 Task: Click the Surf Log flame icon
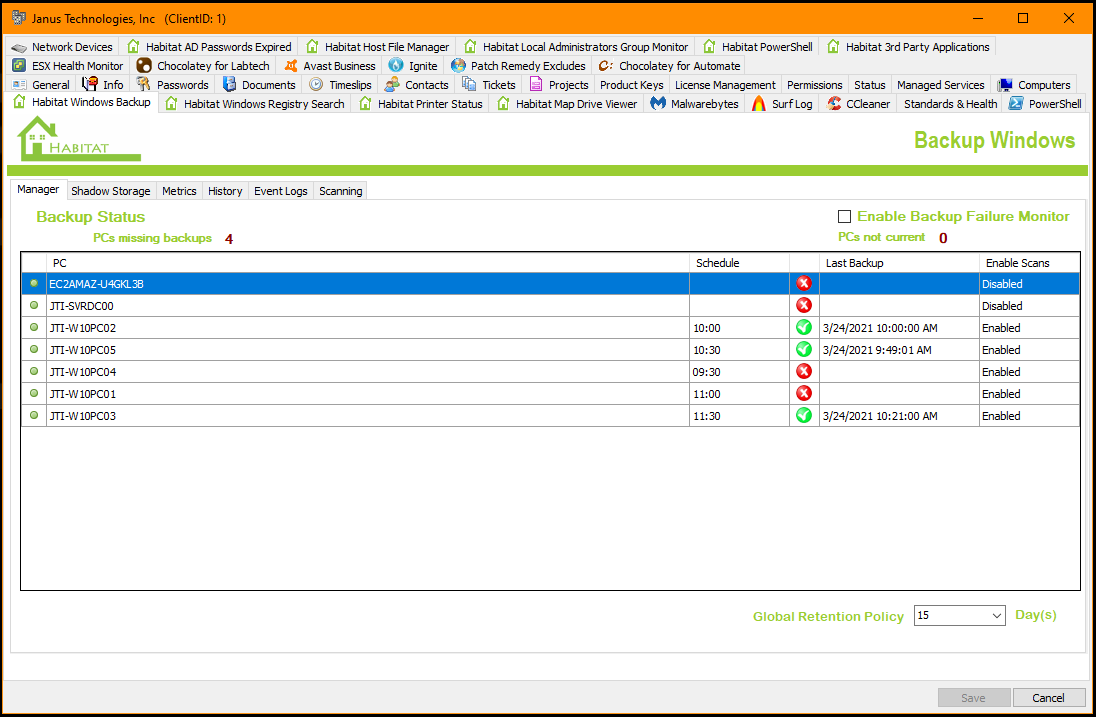pyautogui.click(x=759, y=104)
